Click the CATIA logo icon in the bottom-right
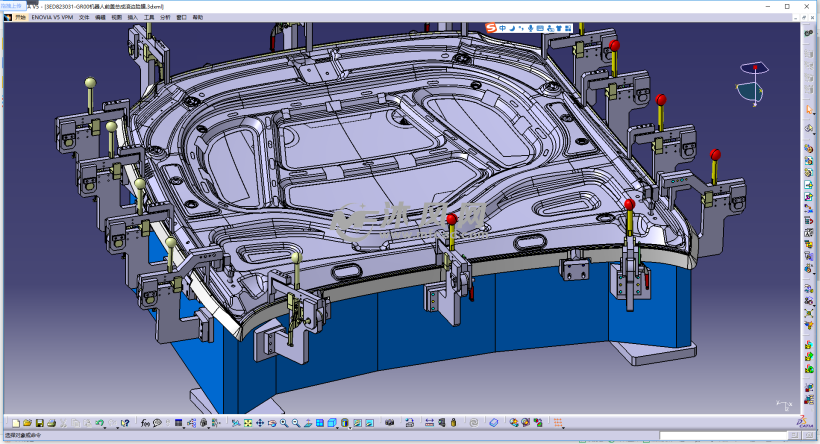Screen dimensions: 820x444 pos(803,420)
